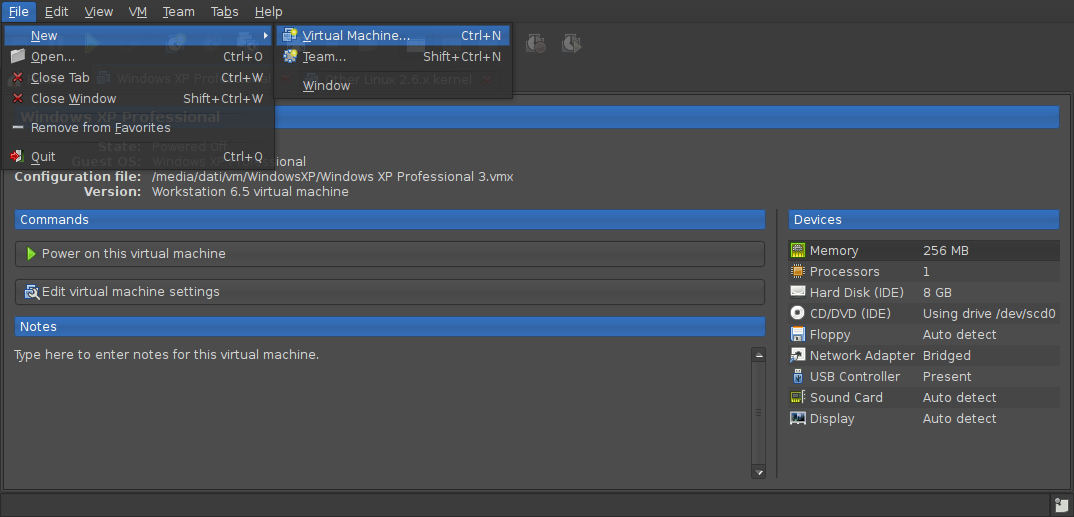Click the Display monitor icon

pyautogui.click(x=797, y=418)
